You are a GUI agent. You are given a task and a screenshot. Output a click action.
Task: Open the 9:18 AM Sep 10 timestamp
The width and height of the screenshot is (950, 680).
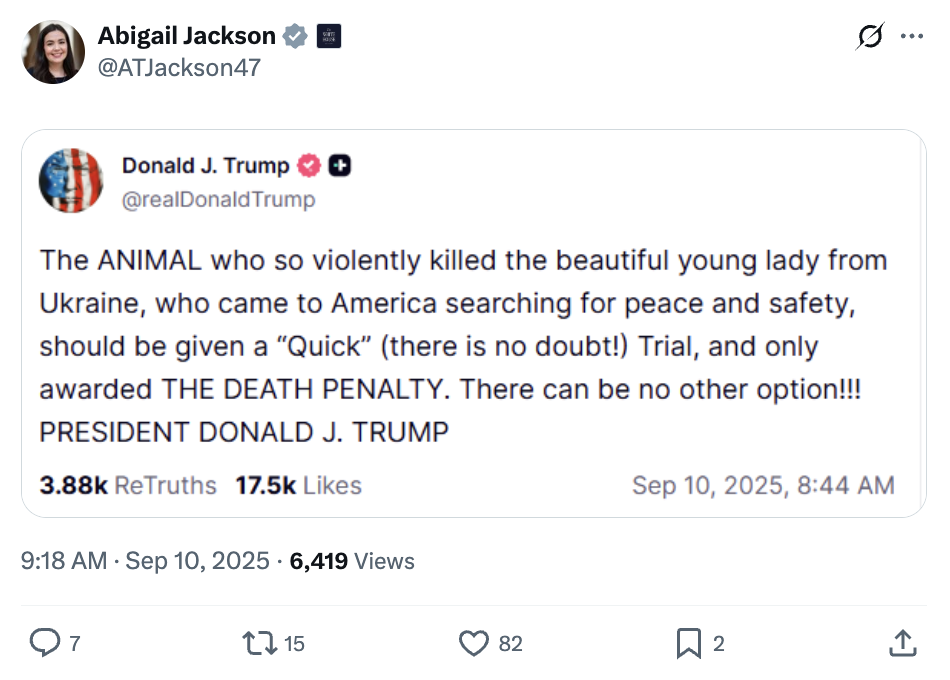(145, 561)
